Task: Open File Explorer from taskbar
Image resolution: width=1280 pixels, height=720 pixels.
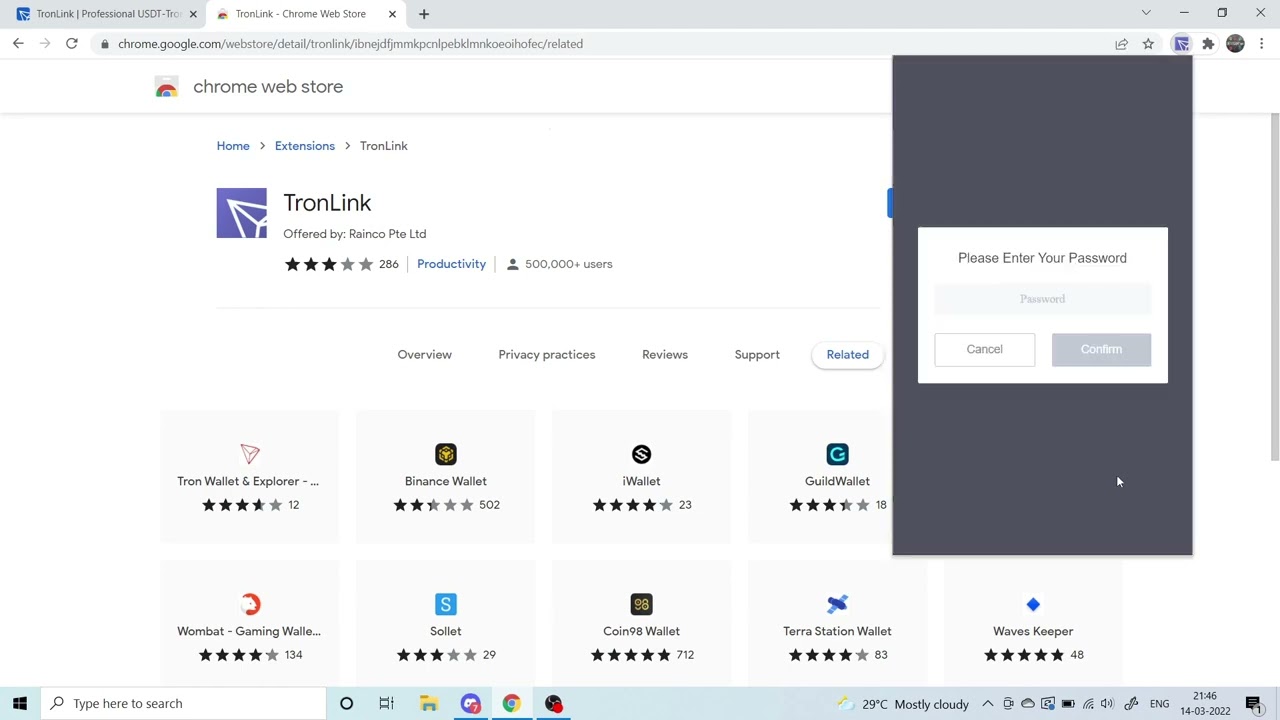Action: coord(429,703)
